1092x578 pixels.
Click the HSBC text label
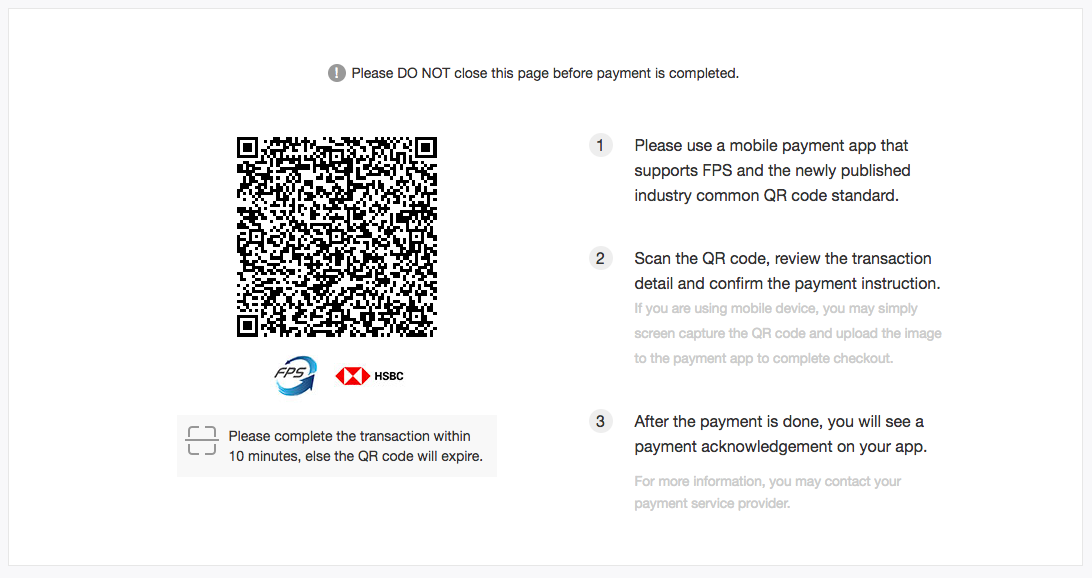389,376
